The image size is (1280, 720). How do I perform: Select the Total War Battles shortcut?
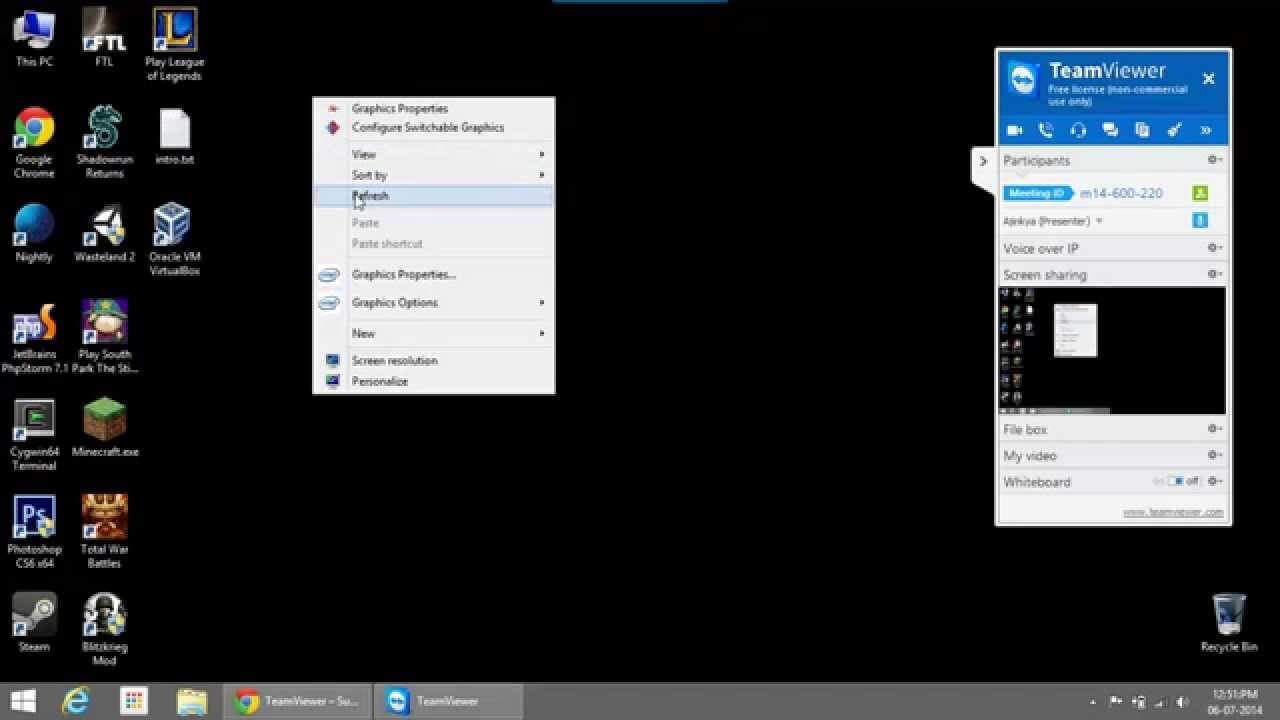104,533
